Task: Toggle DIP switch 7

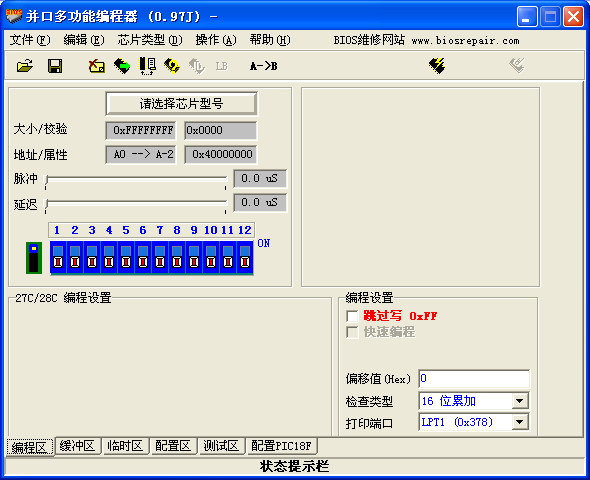Action: tap(160, 258)
